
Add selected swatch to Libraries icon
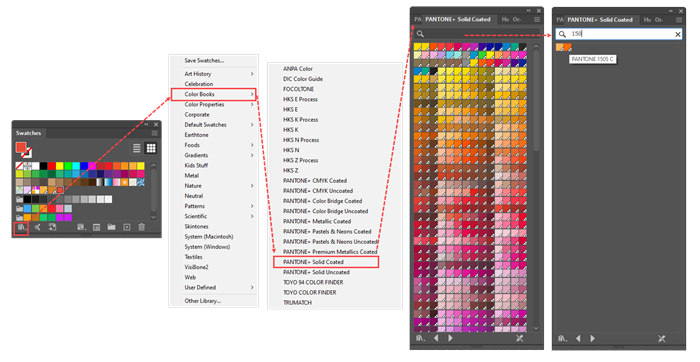pyautogui.click(x=52, y=228)
